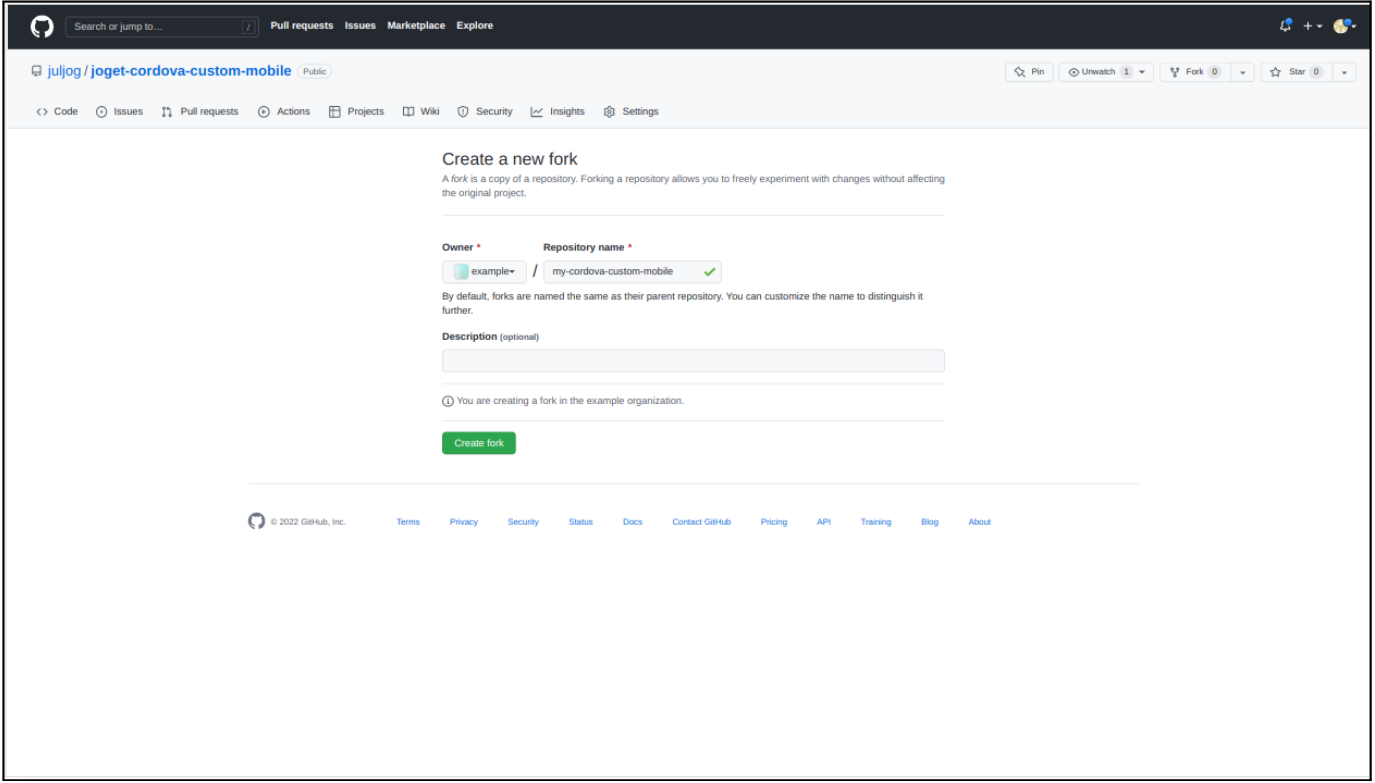Open the Privacy footer link
The image size is (1375, 783).
pos(464,522)
